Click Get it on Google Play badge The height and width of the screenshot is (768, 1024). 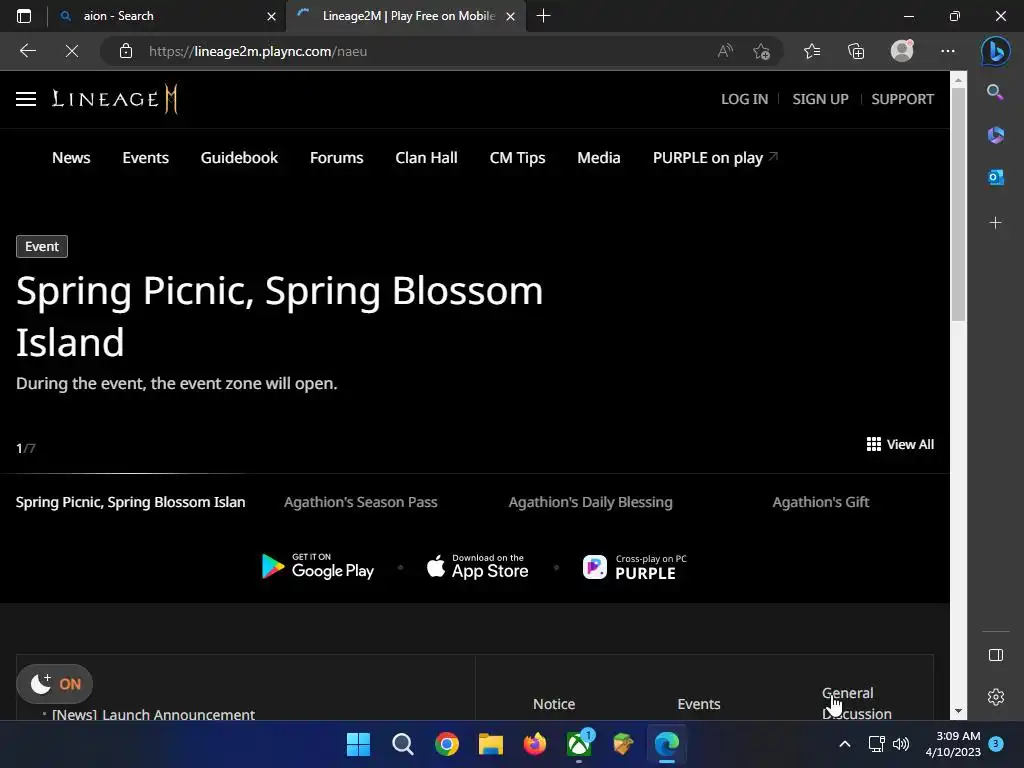coord(317,566)
